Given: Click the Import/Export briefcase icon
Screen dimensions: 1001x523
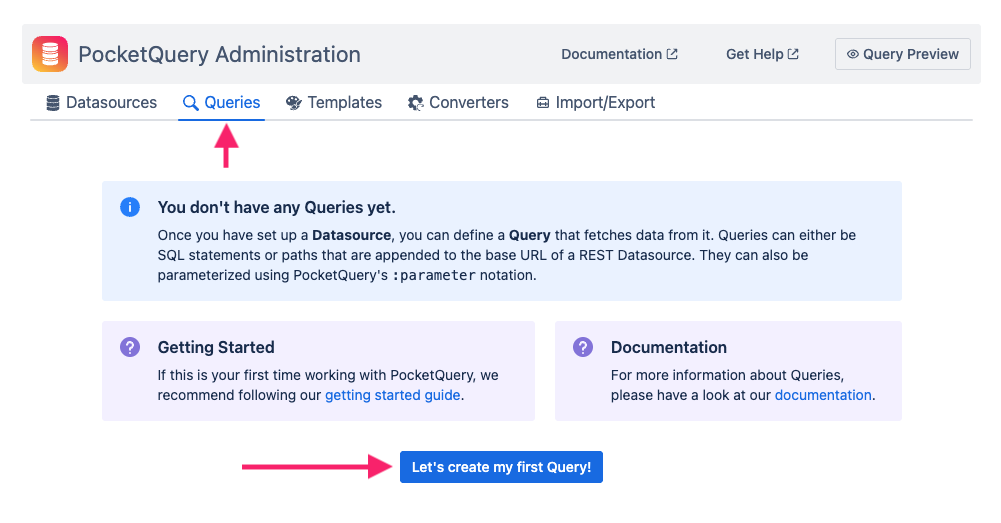Looking at the screenshot, I should (x=543, y=103).
